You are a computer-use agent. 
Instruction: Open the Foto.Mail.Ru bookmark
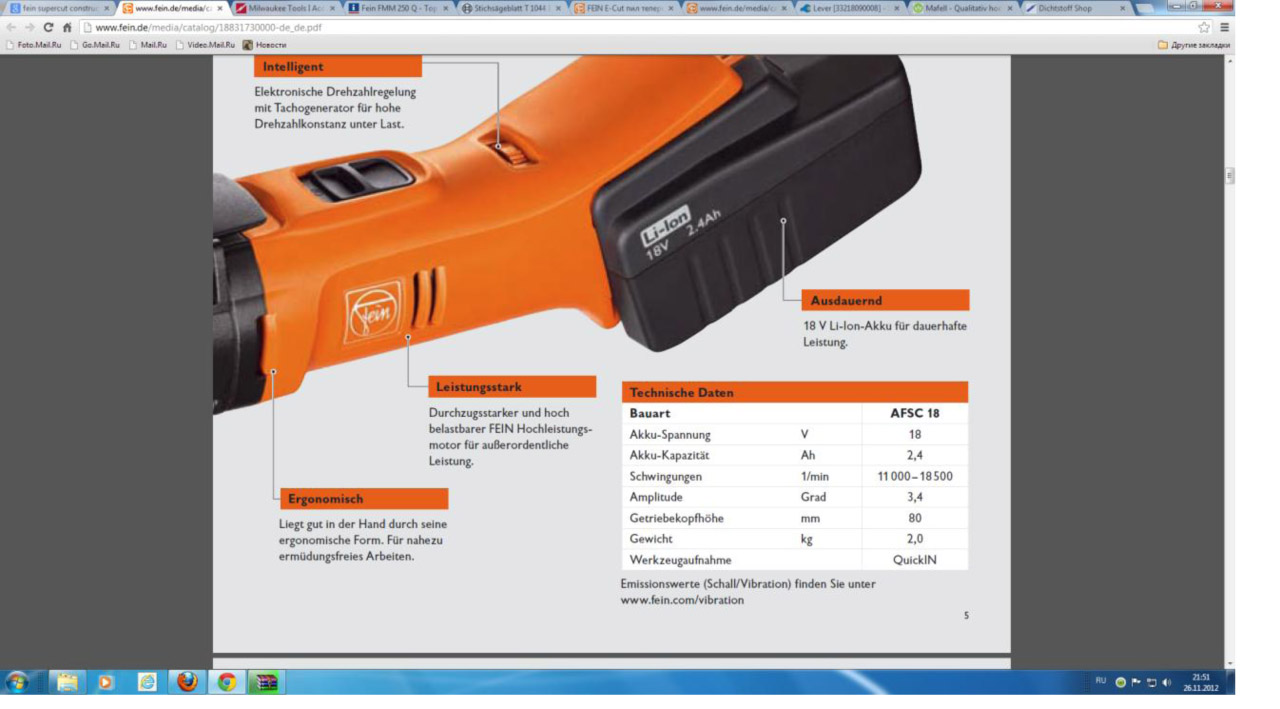pos(35,45)
